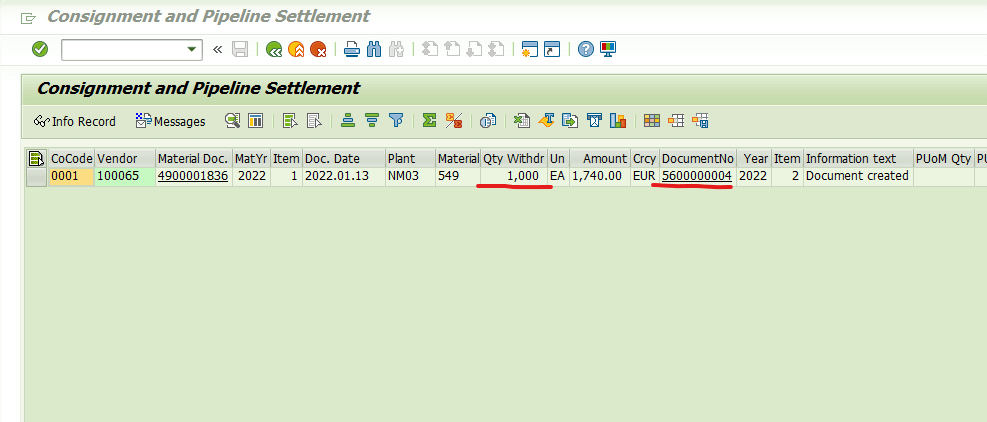Cancel with the red X icon
The width and height of the screenshot is (987, 422).
(x=319, y=49)
